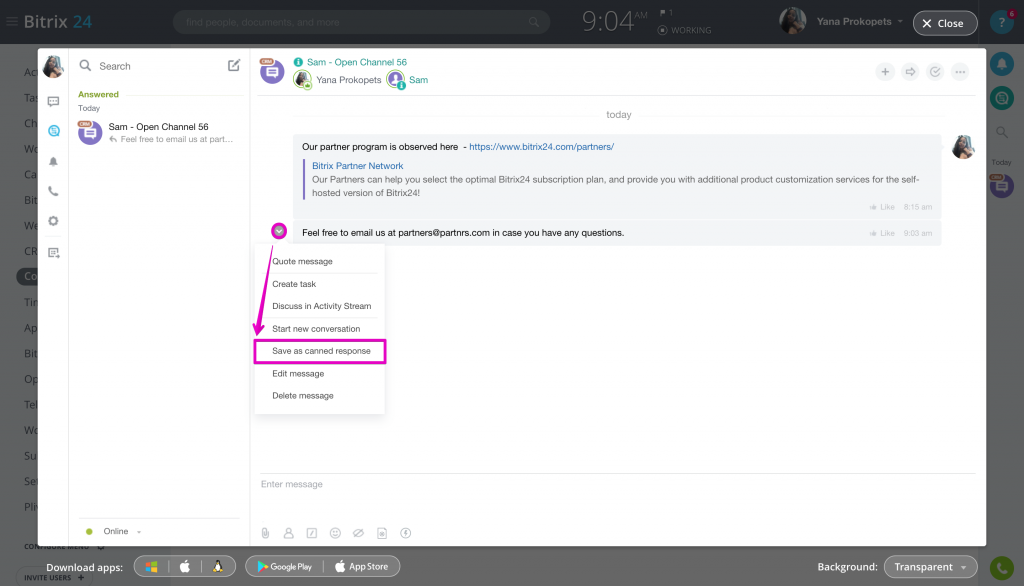Select Save as canned response

tap(320, 351)
